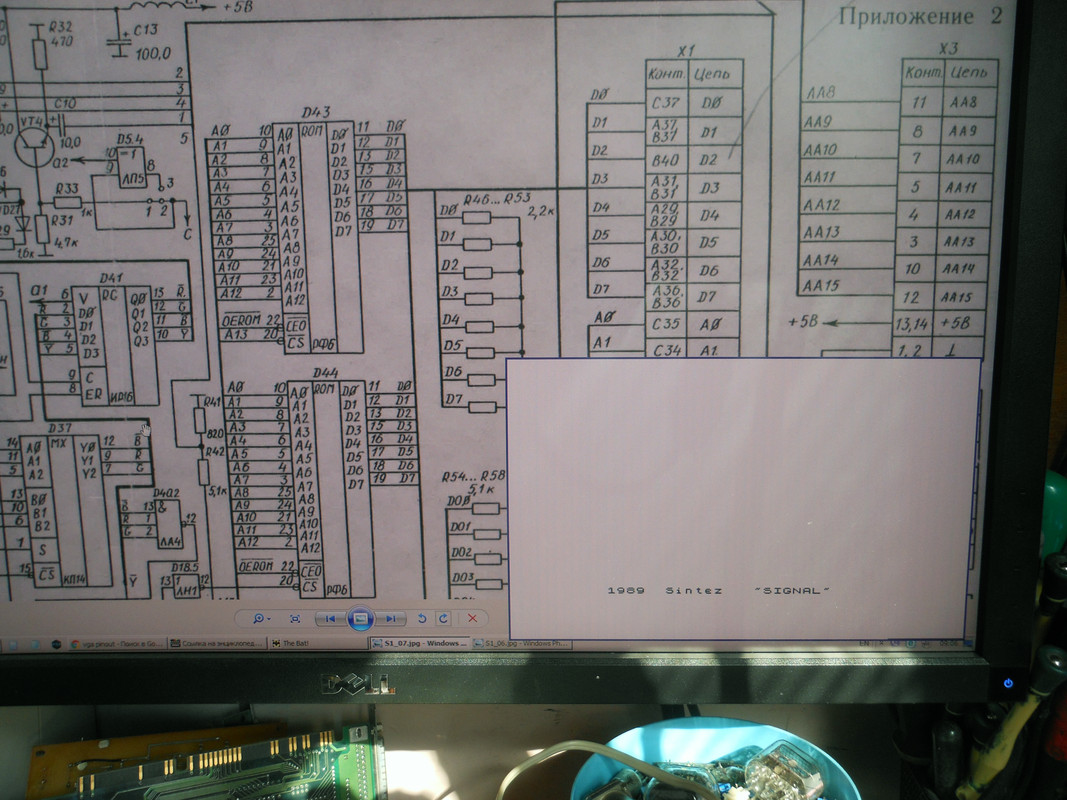Click the 'R46... R53' resistor label

pos(497,199)
